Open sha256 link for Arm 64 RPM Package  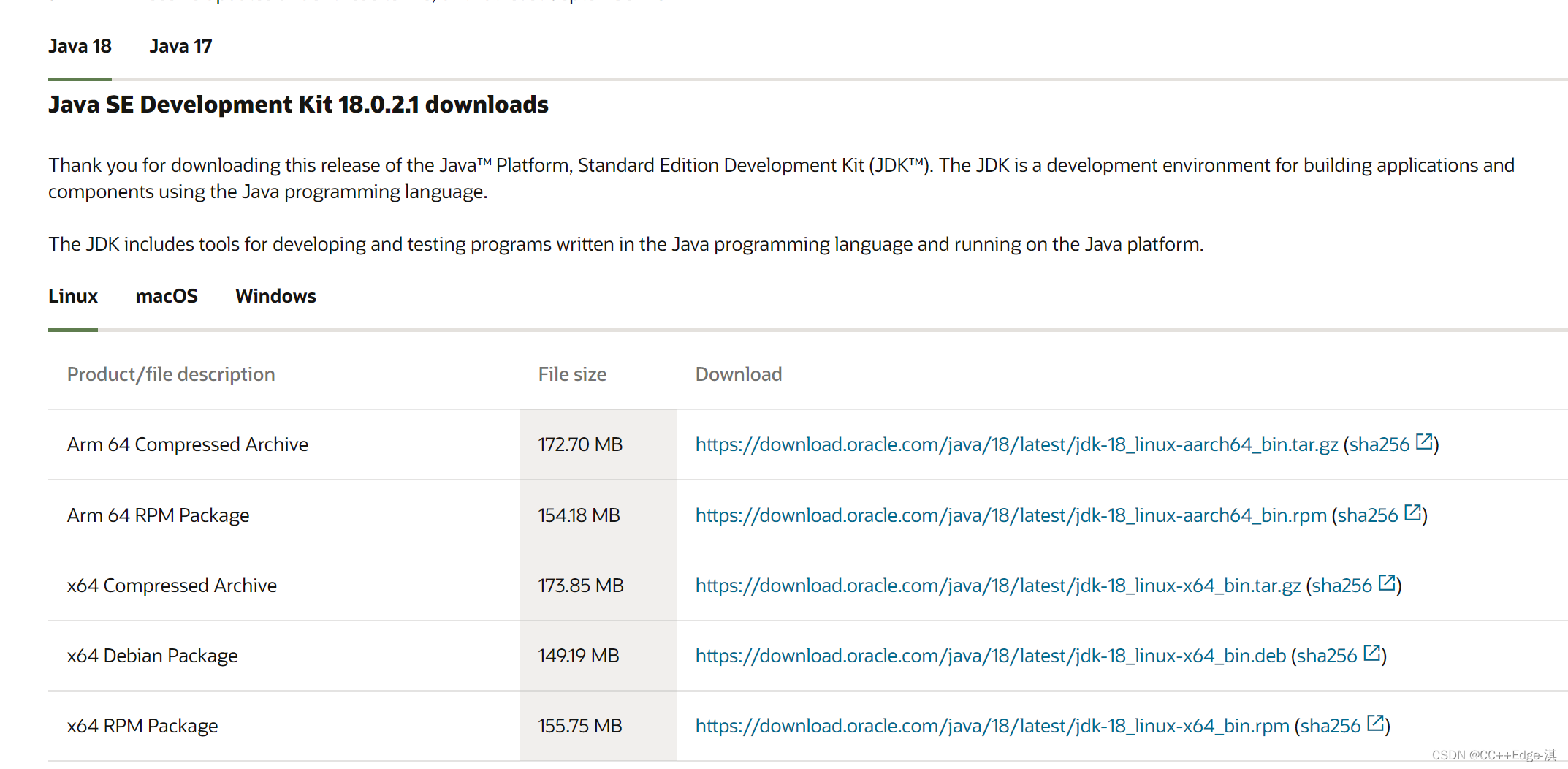click(x=1368, y=515)
